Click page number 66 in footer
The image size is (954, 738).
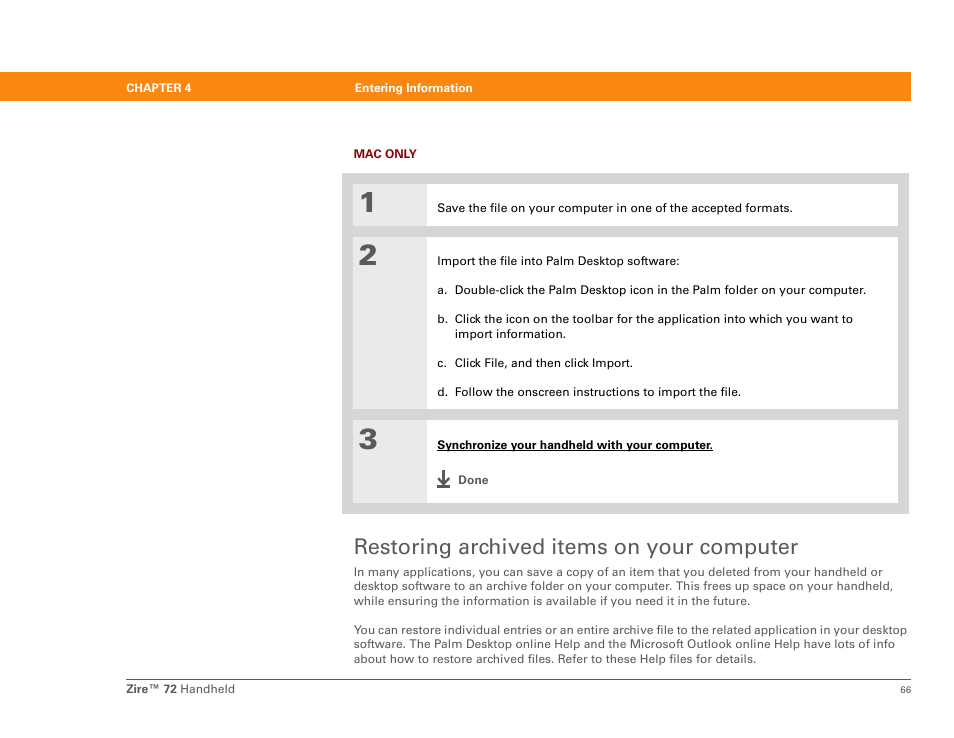coord(905,689)
